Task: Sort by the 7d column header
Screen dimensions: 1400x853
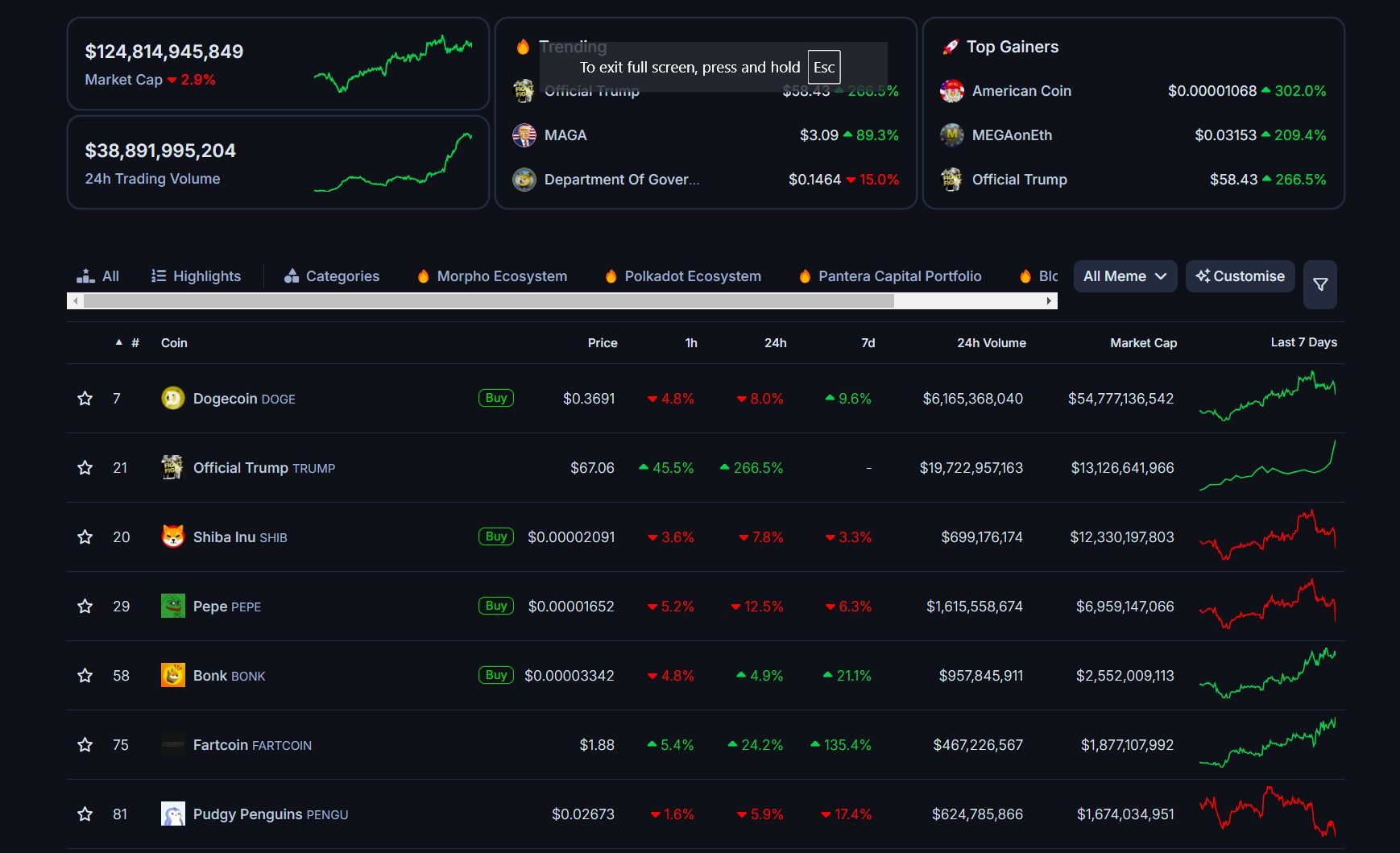Action: coord(868,342)
